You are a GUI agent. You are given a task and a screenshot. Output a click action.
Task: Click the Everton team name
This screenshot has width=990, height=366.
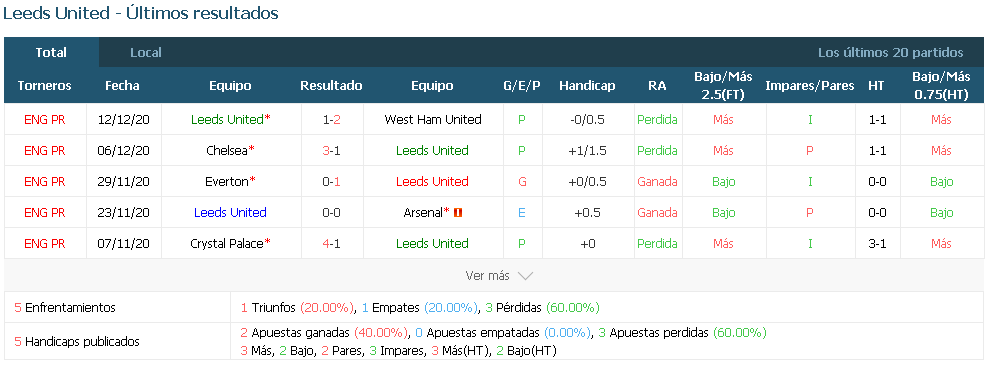(227, 181)
